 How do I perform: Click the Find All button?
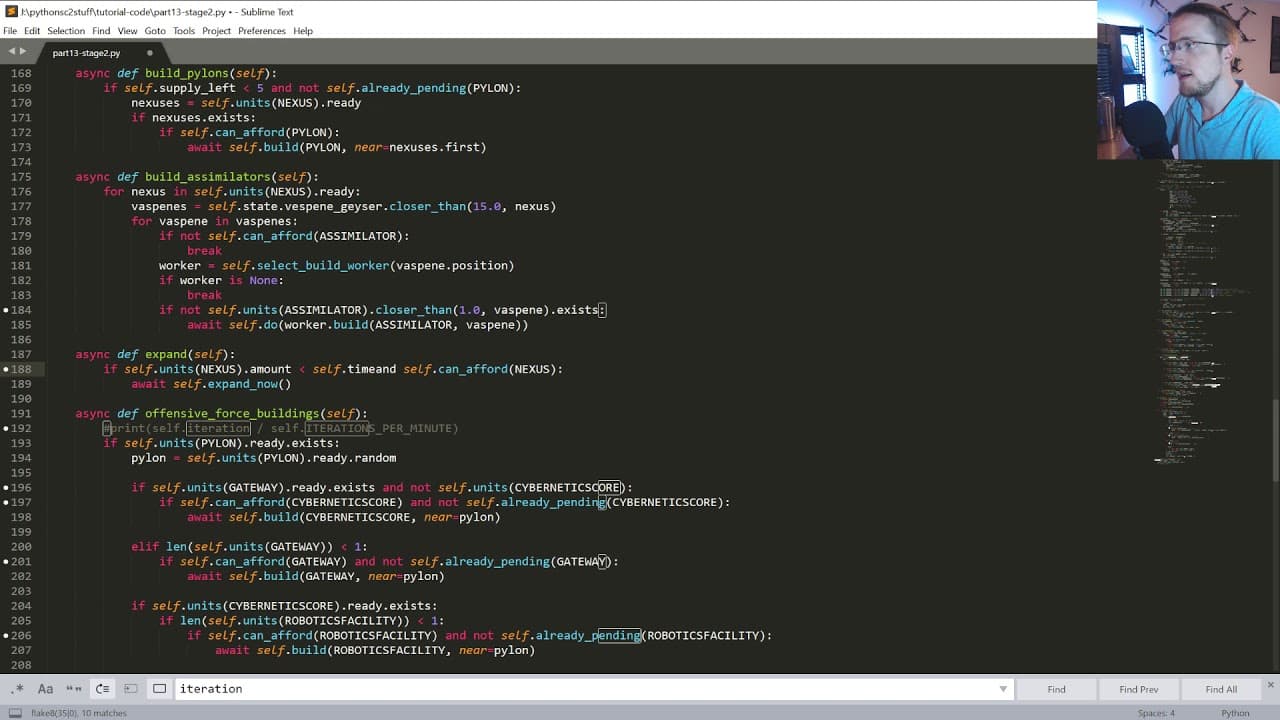pyautogui.click(x=1221, y=689)
